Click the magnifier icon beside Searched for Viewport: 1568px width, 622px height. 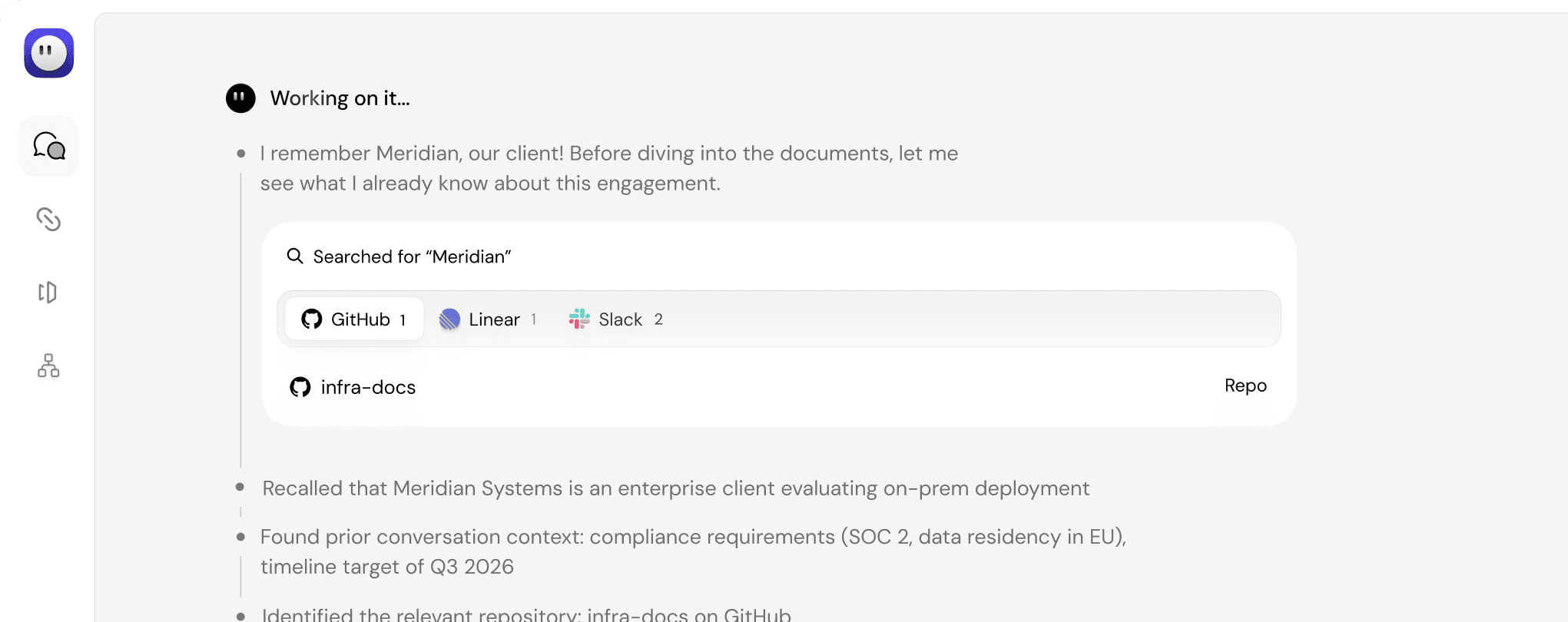pyautogui.click(x=295, y=256)
